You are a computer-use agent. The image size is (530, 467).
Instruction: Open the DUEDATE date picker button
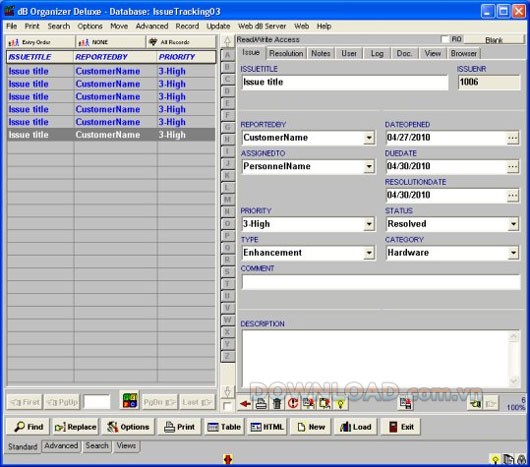(x=512, y=167)
